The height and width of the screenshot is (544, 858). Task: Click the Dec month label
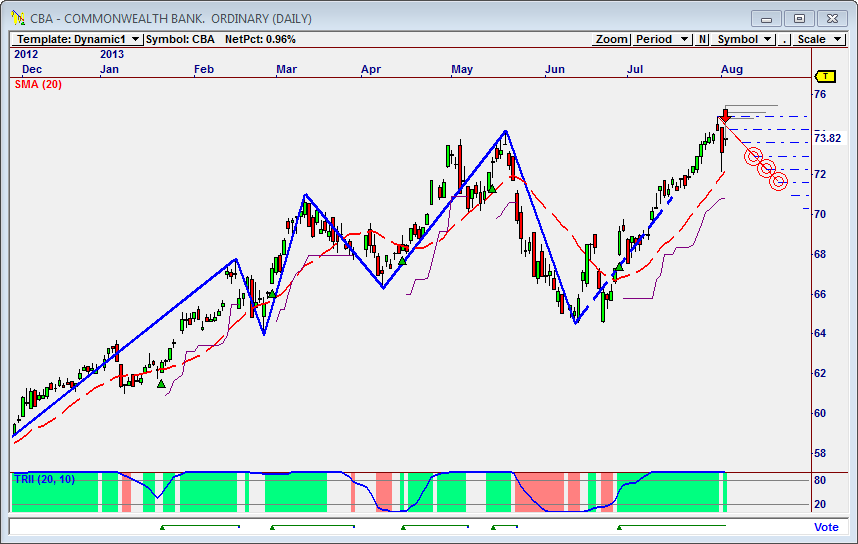pyautogui.click(x=32, y=70)
